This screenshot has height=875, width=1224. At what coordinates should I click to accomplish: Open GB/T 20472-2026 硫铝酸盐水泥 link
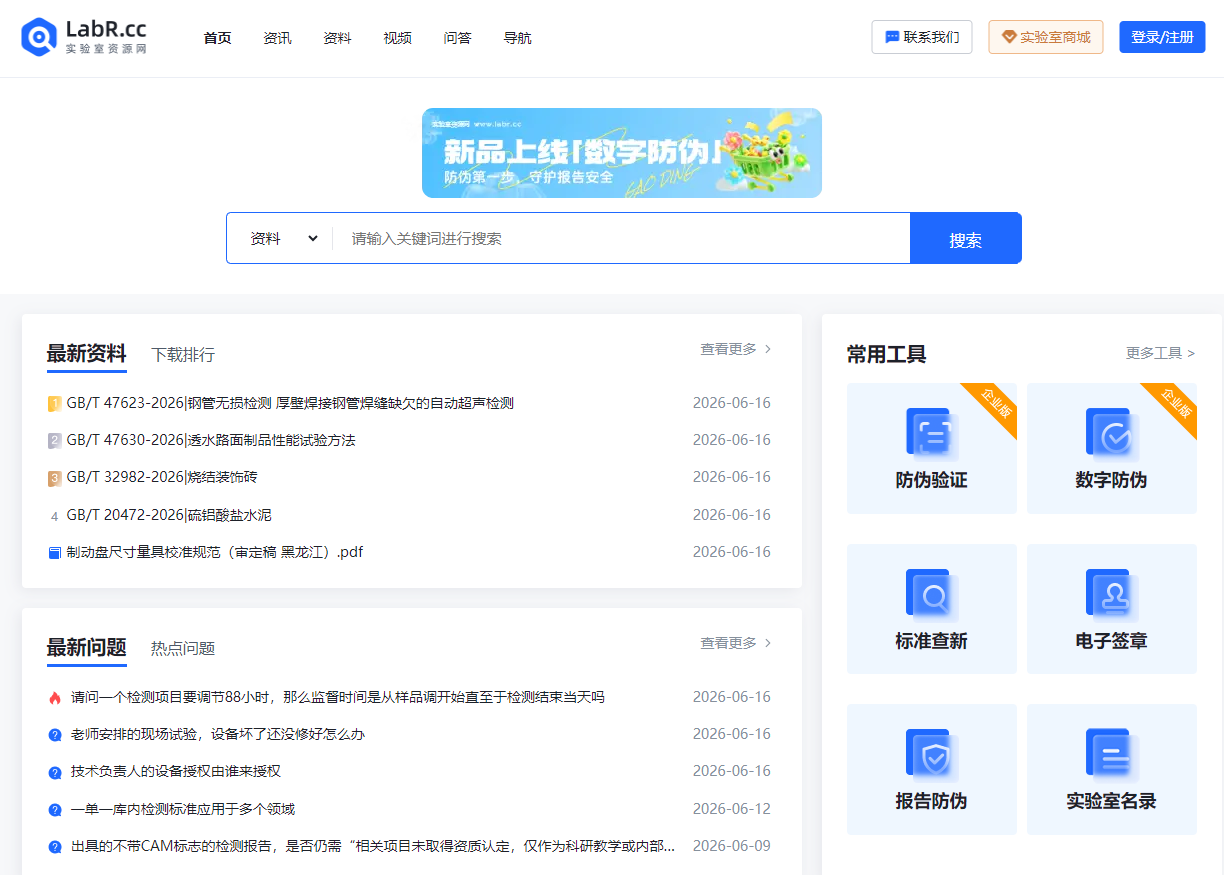pyautogui.click(x=169, y=515)
